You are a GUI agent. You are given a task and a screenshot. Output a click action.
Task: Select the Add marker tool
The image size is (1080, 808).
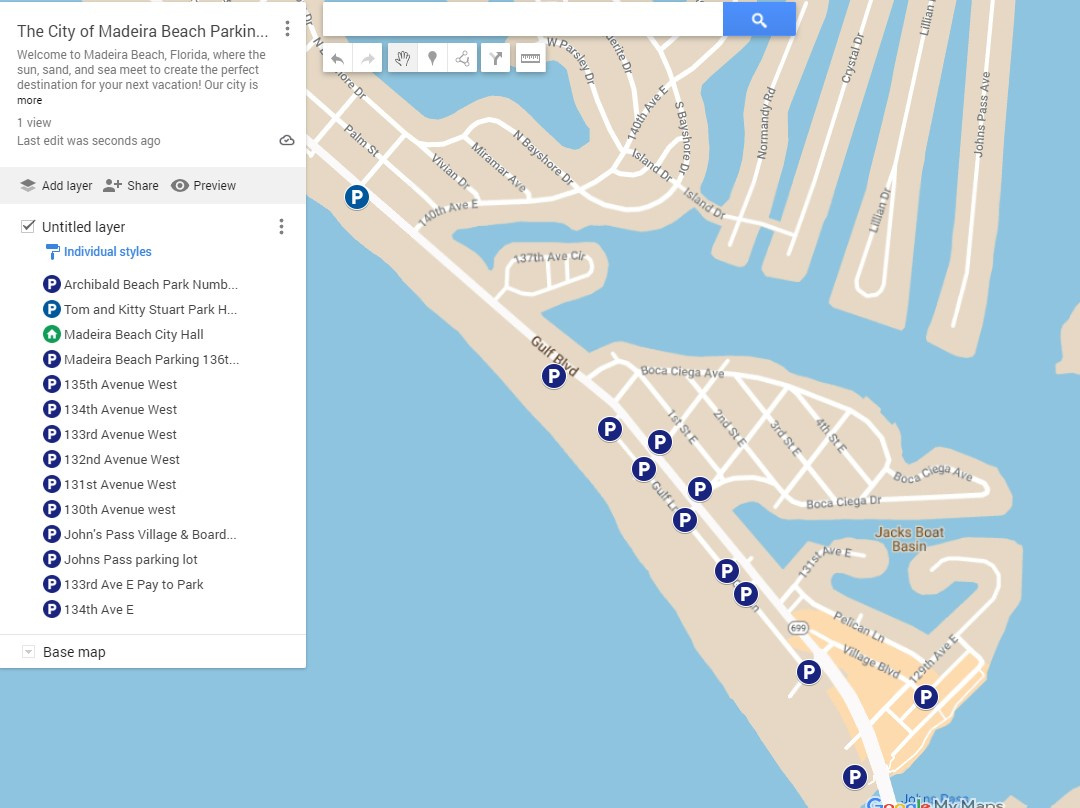[x=432, y=57]
